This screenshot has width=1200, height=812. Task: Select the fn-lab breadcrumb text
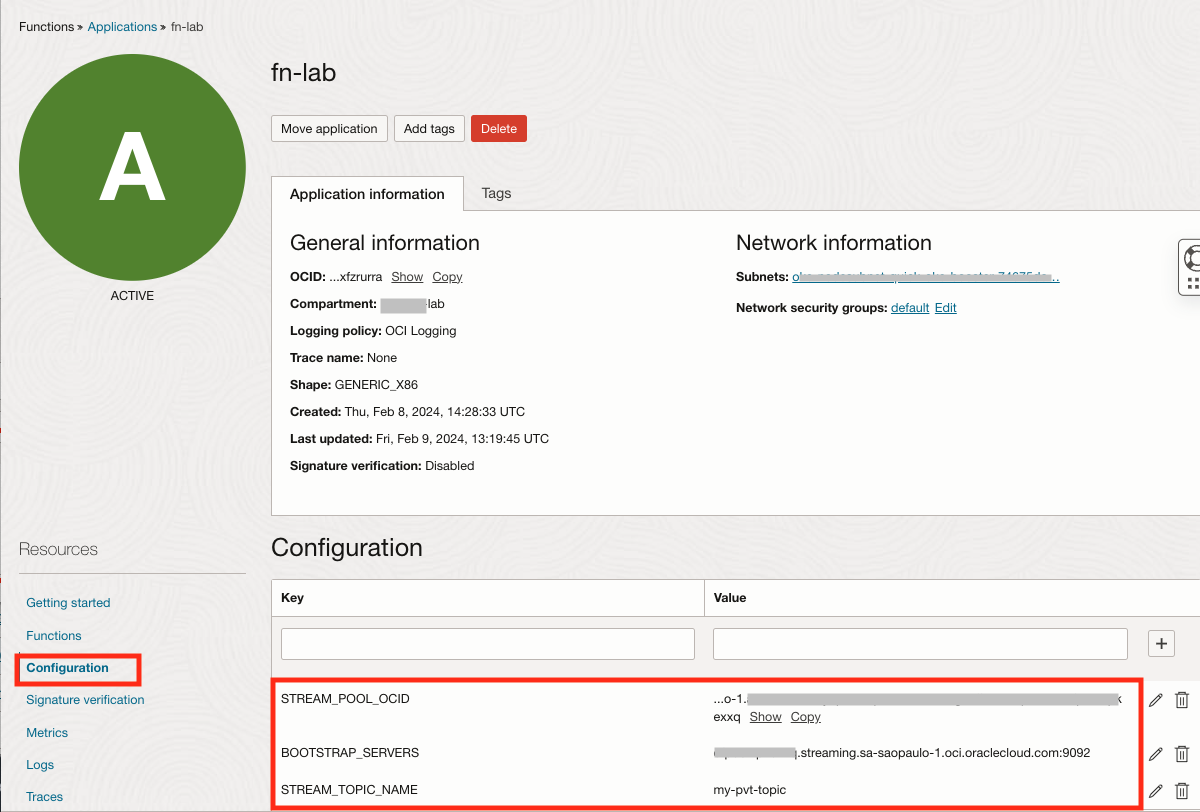pyautogui.click(x=187, y=27)
